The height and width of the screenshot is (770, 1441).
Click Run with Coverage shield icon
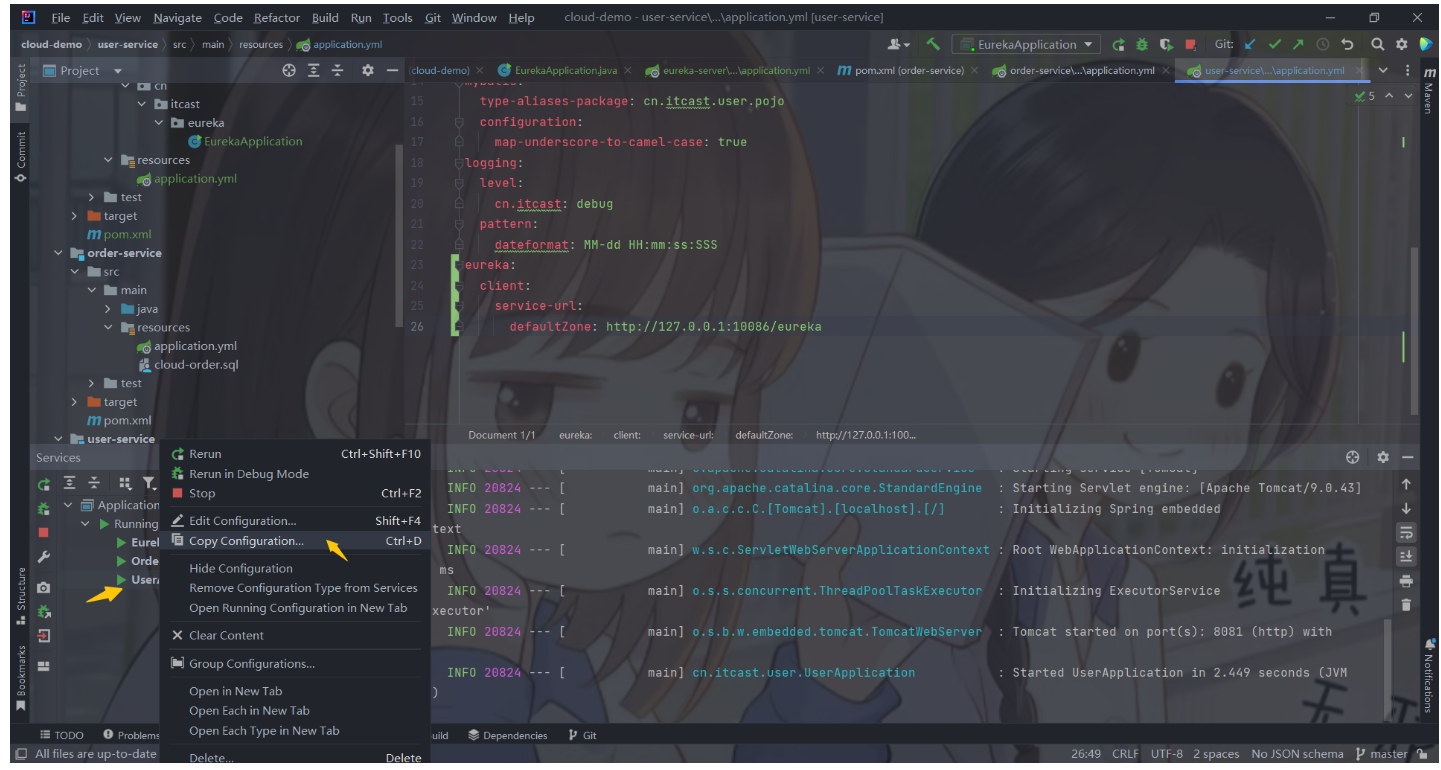(1165, 44)
